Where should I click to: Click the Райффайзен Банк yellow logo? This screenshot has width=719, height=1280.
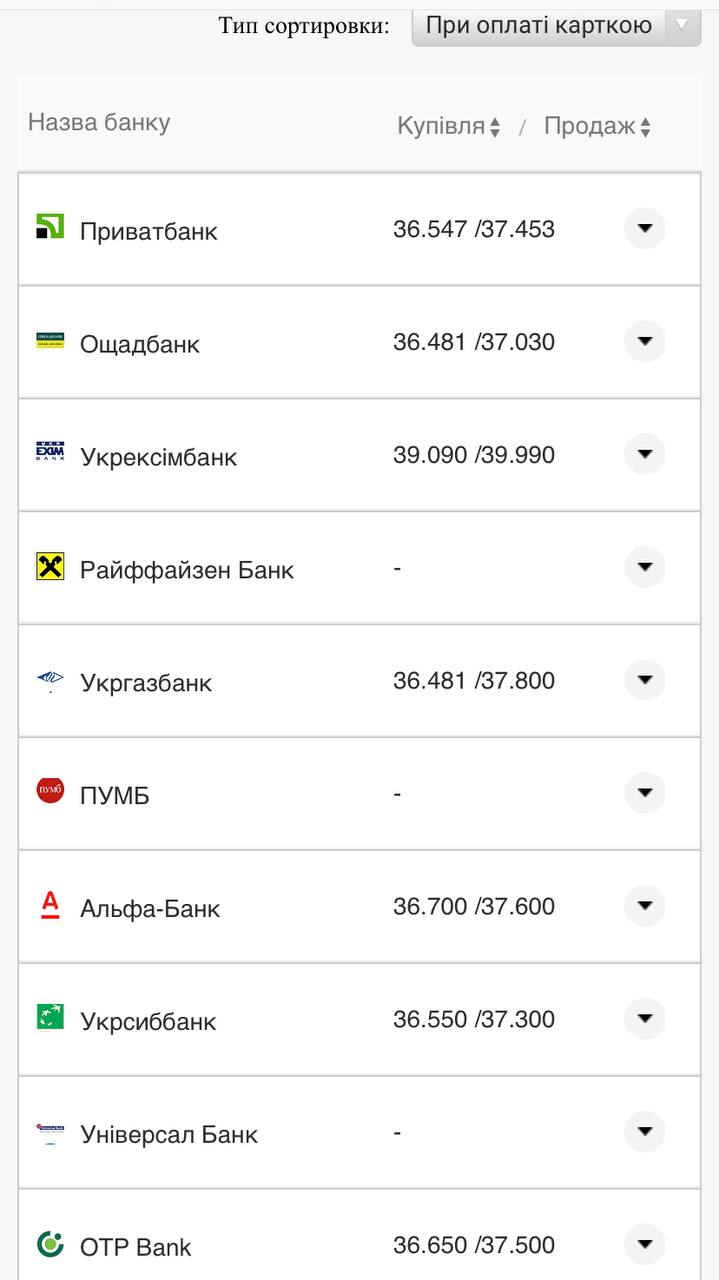[x=50, y=567]
